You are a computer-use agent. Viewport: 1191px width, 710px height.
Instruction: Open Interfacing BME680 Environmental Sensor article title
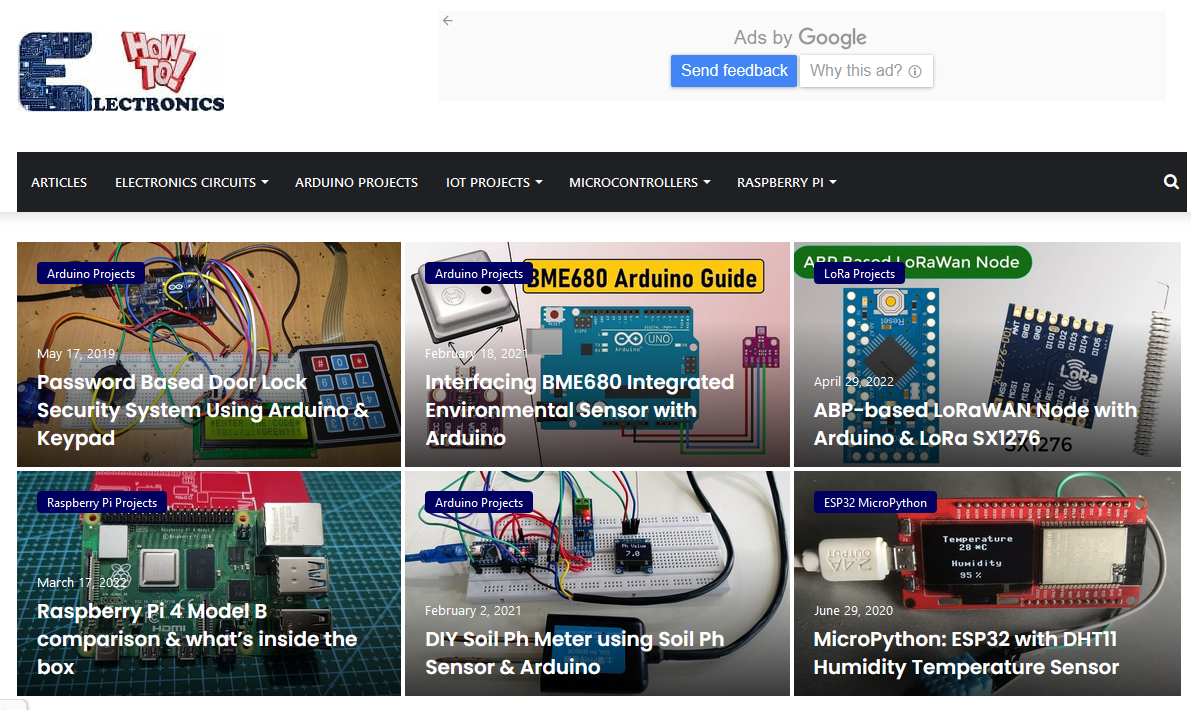pos(580,410)
